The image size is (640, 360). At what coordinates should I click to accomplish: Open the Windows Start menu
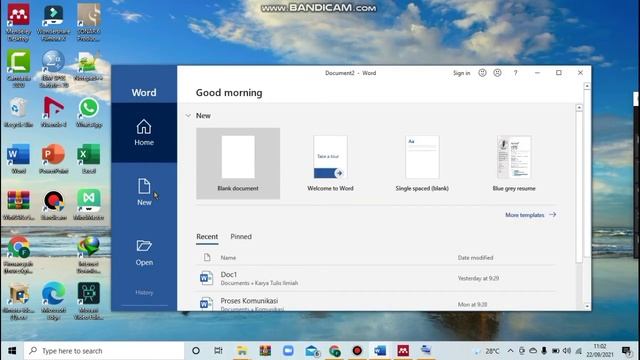pyautogui.click(x=12, y=351)
